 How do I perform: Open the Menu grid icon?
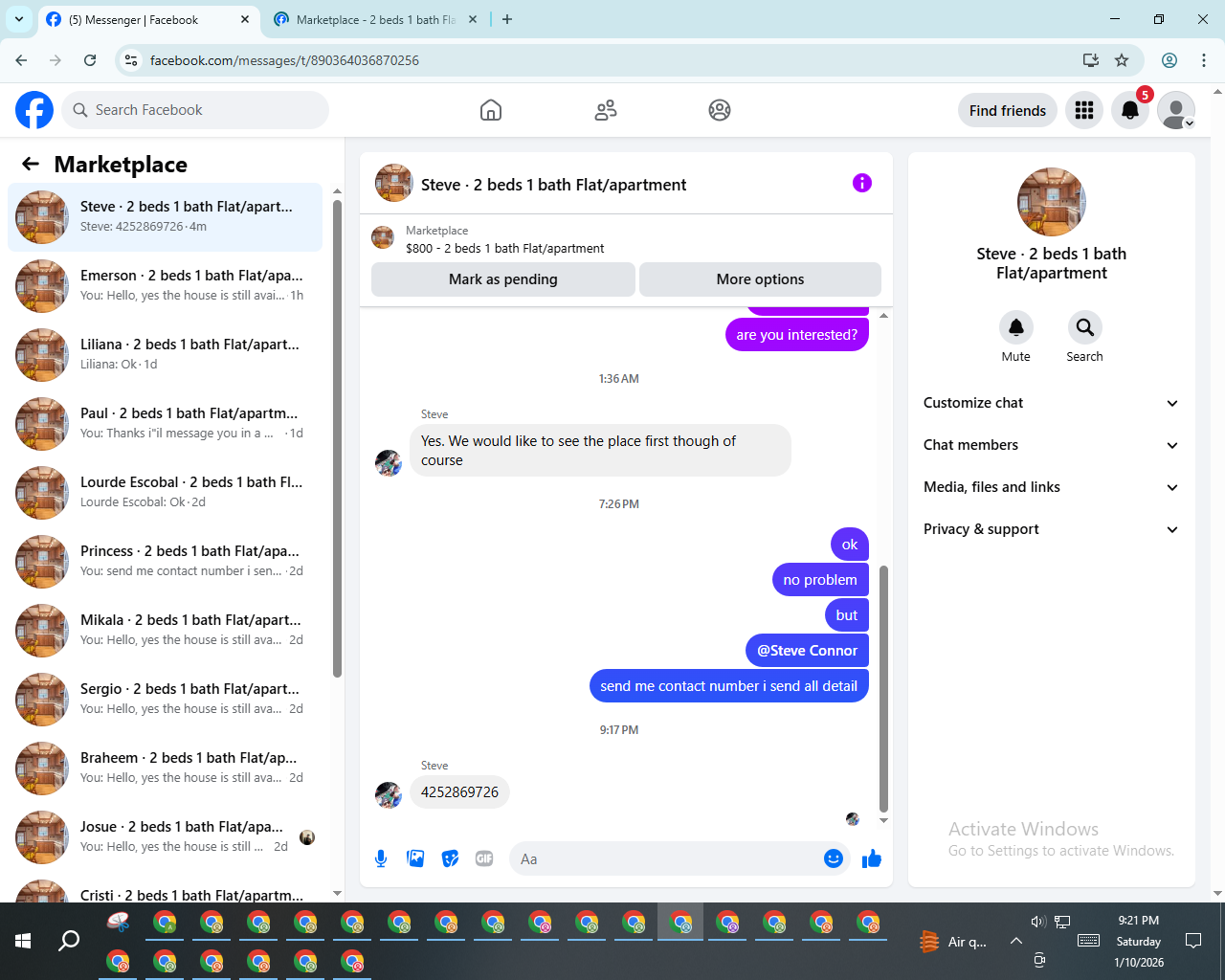point(1084,110)
